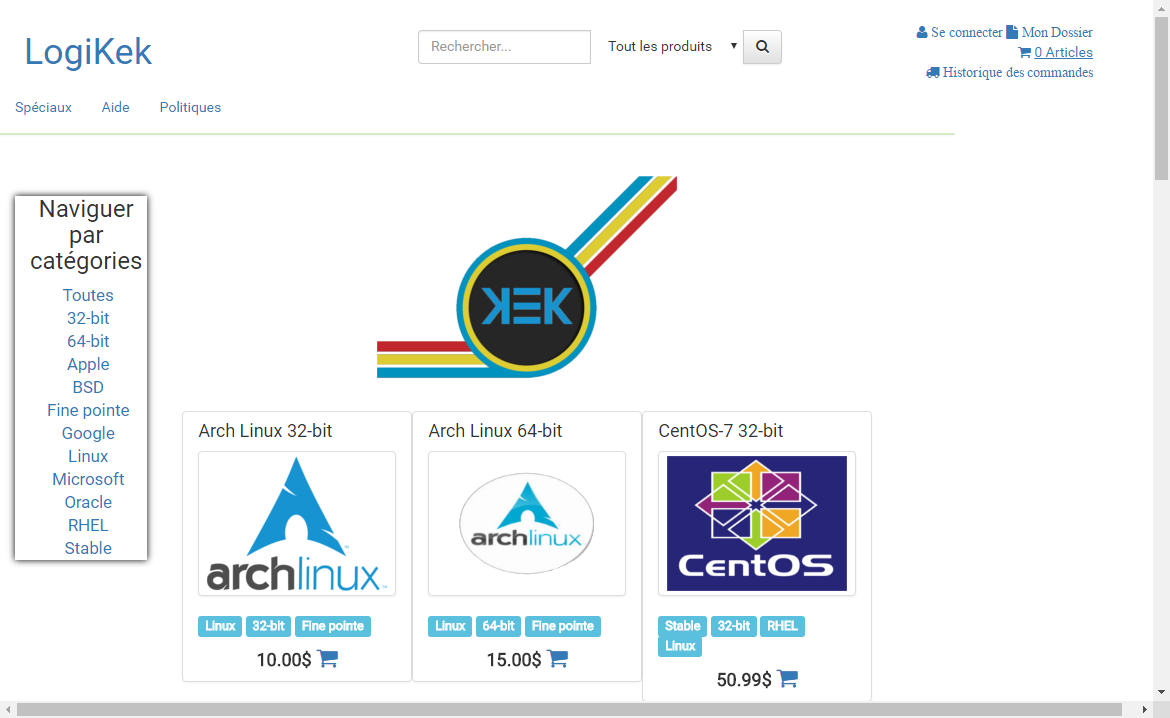The image size is (1170, 718).
Task: Open the Se connecter login link
Action: pyautogui.click(x=966, y=32)
